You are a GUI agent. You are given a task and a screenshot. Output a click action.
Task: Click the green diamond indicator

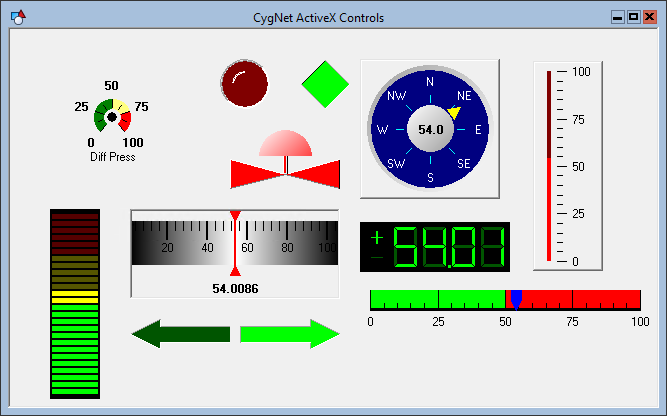coord(325,84)
